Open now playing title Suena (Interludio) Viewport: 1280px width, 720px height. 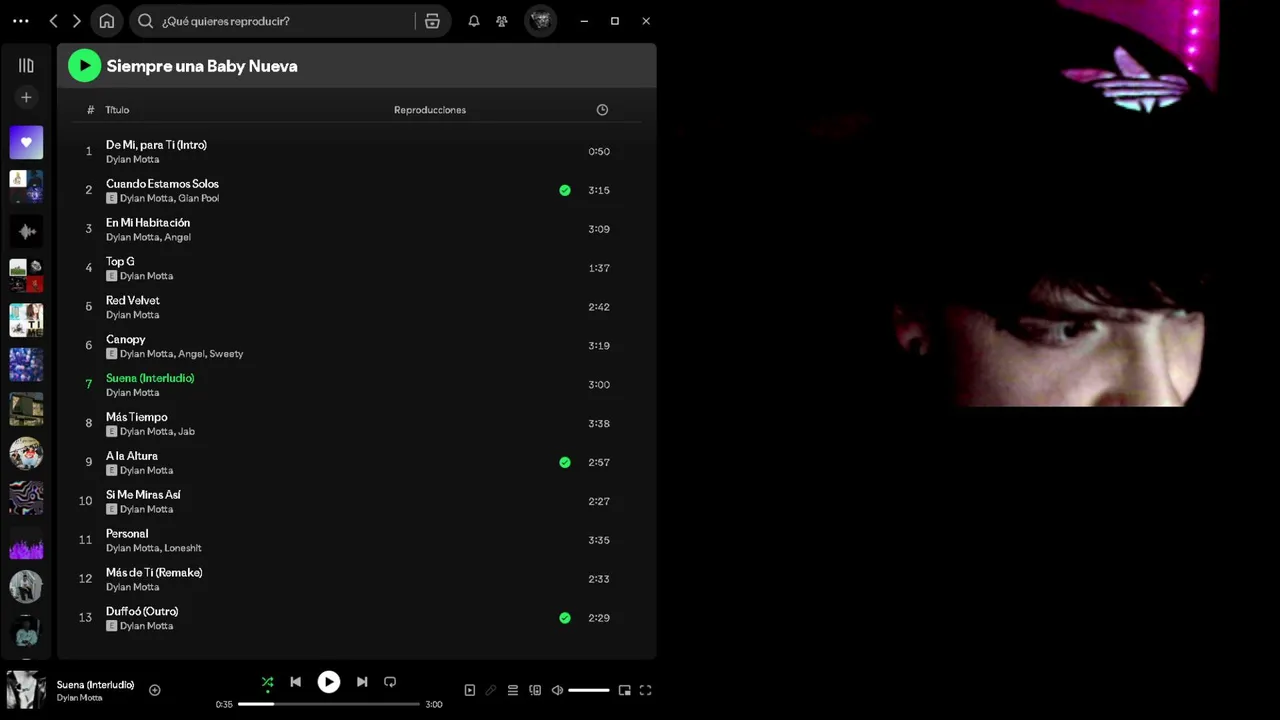tap(95, 685)
